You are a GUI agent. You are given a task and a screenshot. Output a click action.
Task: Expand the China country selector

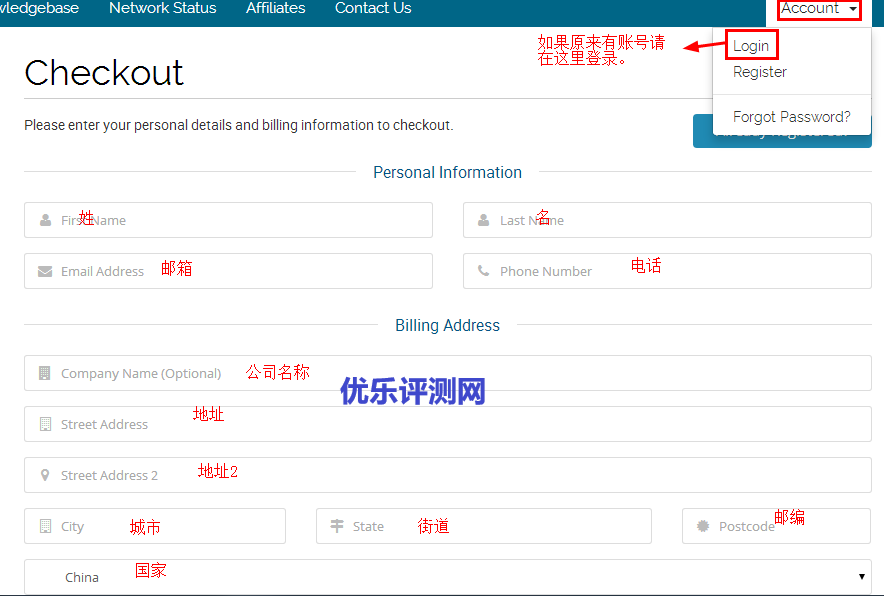click(x=448, y=577)
